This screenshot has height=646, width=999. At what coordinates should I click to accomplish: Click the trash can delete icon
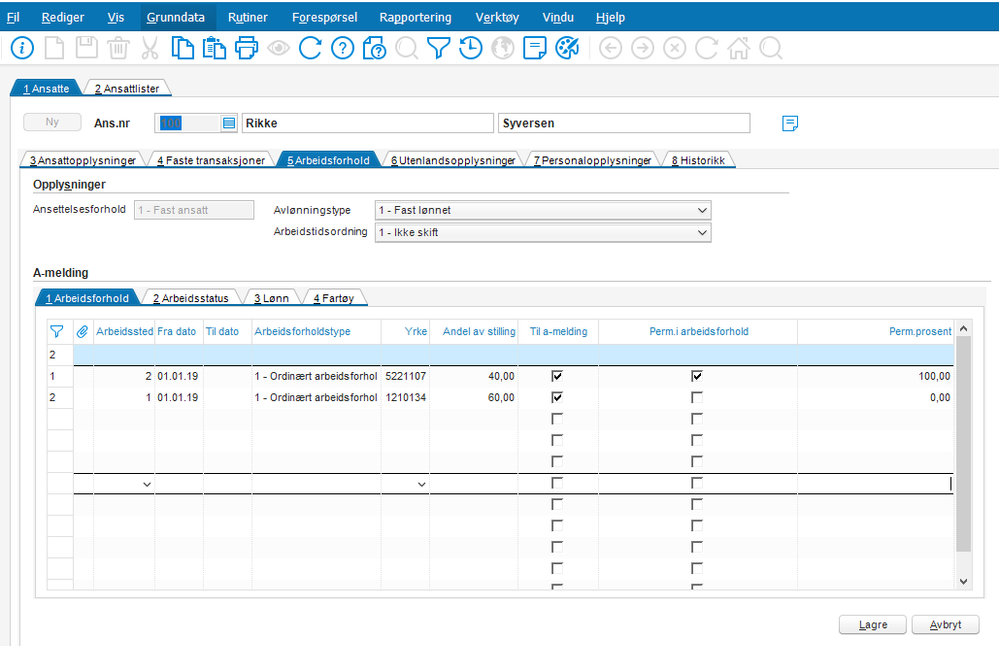tap(119, 48)
